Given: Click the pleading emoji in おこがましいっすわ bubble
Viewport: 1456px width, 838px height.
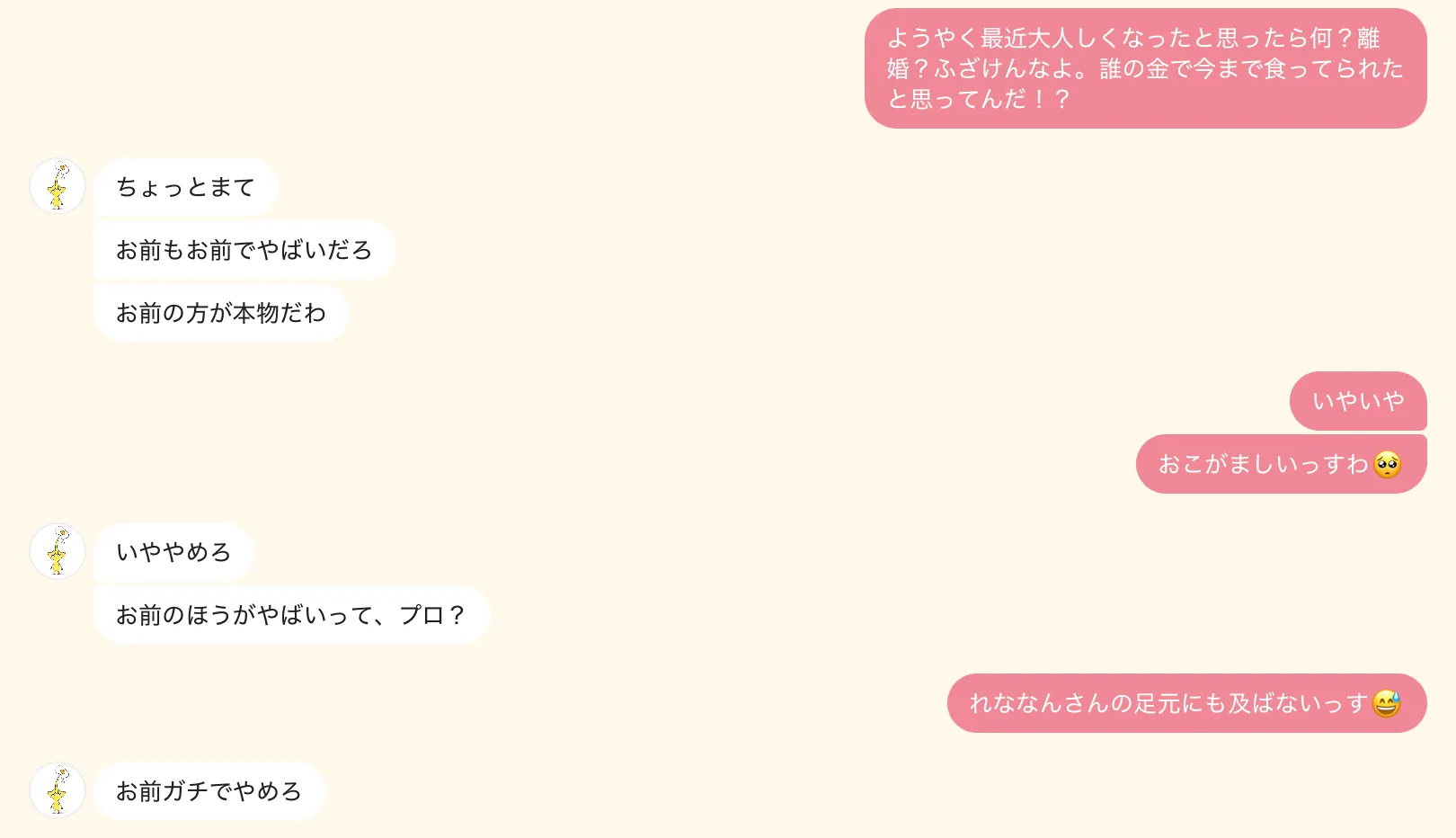Looking at the screenshot, I should click(x=1388, y=464).
